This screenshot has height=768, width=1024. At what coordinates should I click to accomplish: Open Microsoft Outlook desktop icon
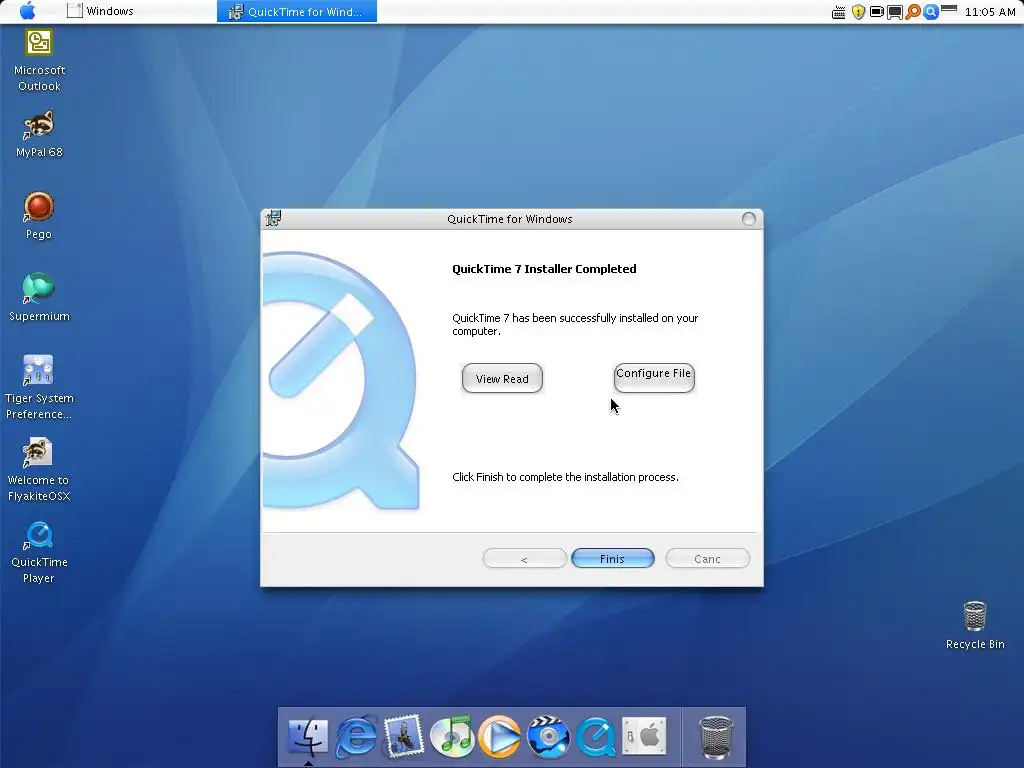pos(39,61)
